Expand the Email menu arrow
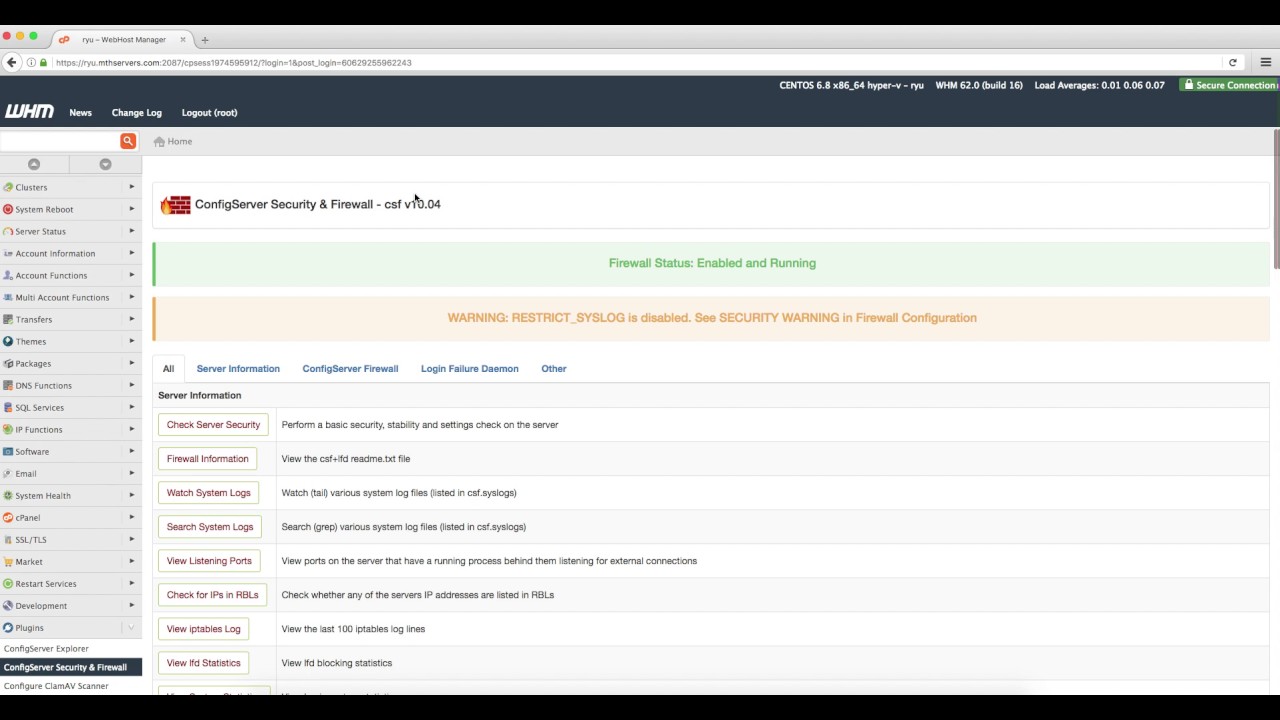The width and height of the screenshot is (1280, 720). pyautogui.click(x=131, y=473)
